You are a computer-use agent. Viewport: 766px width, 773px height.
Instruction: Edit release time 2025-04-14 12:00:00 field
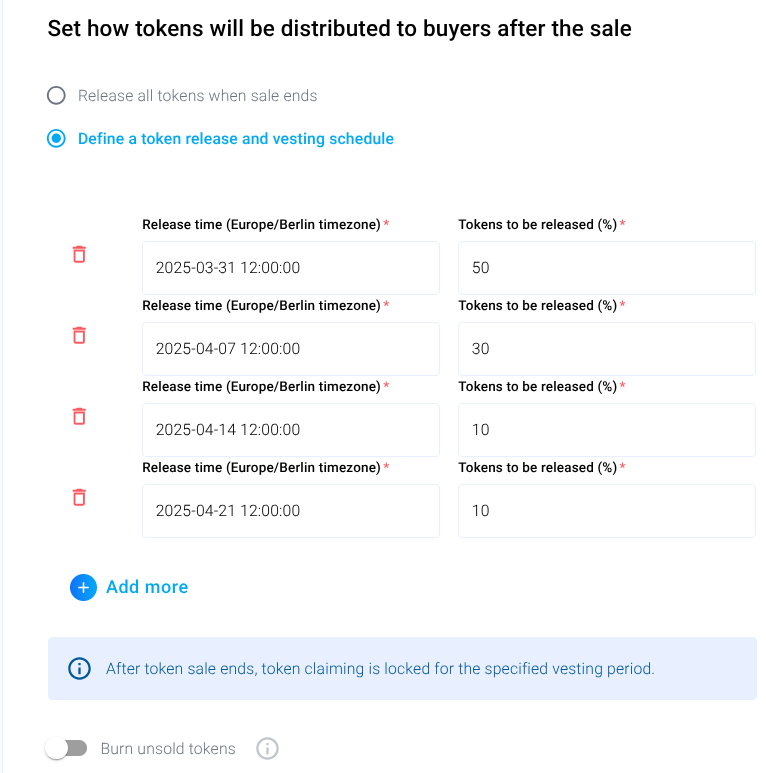(x=290, y=430)
